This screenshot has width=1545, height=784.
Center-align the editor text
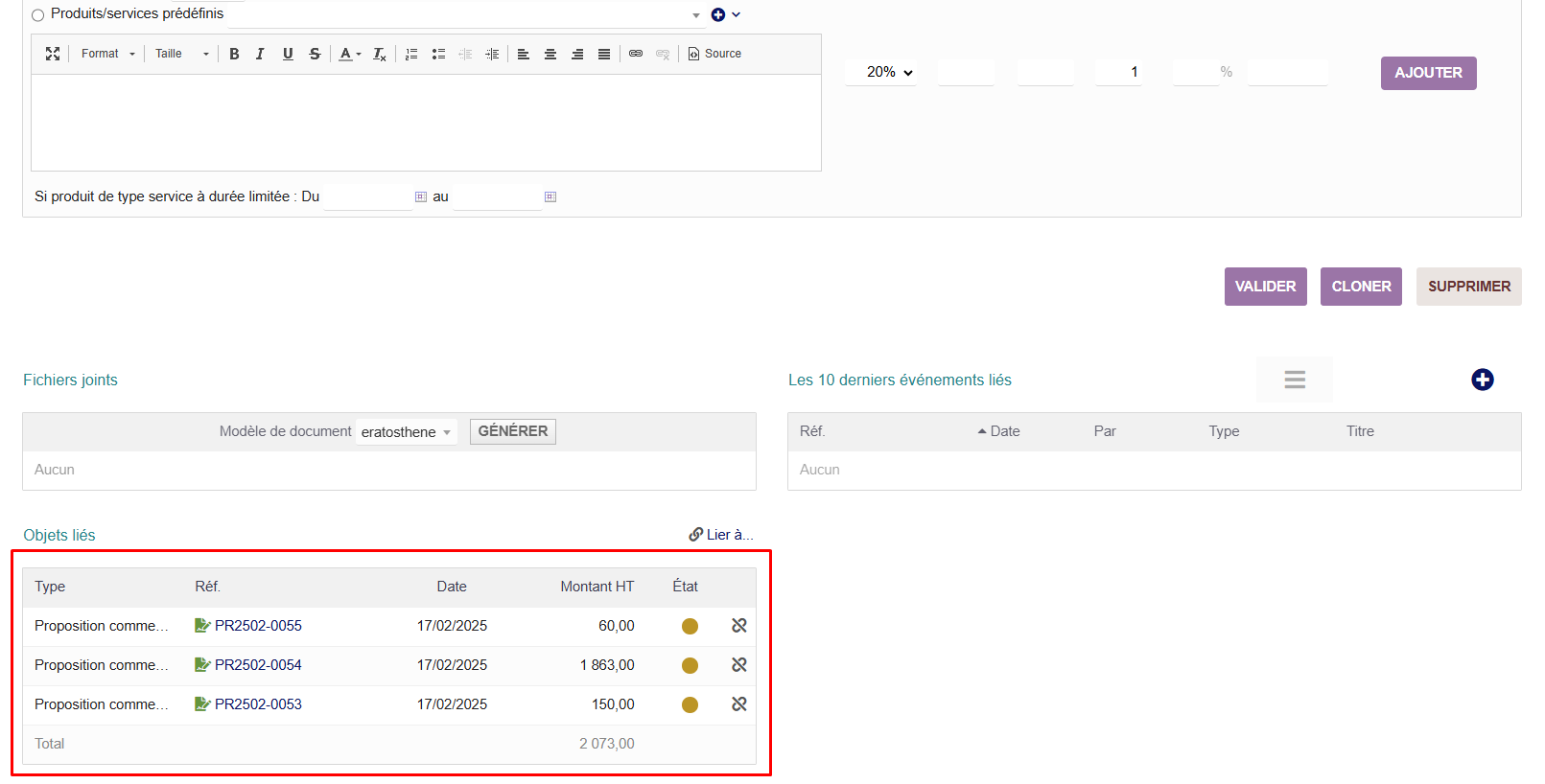(550, 54)
